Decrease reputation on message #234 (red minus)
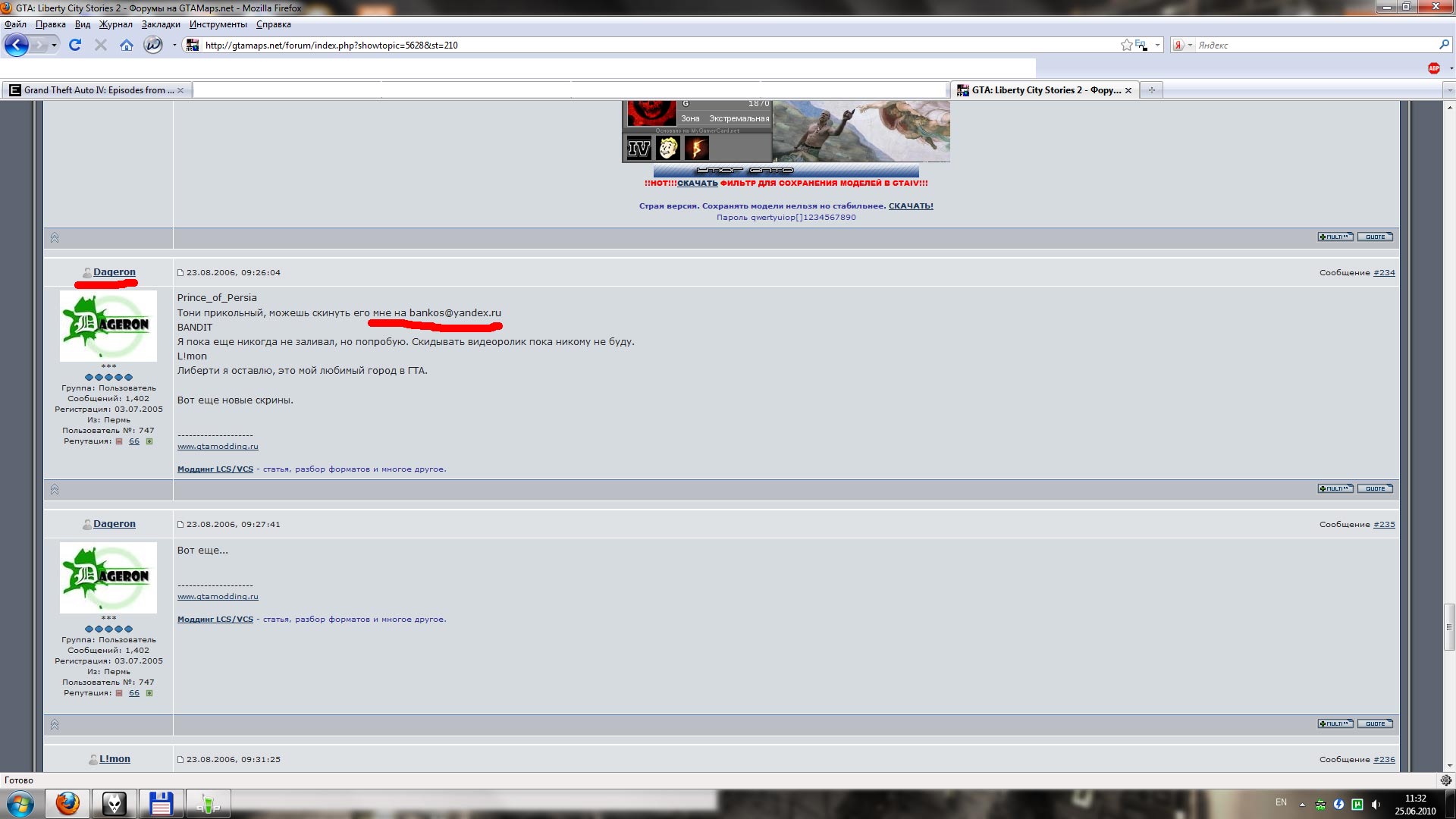 pyautogui.click(x=119, y=441)
